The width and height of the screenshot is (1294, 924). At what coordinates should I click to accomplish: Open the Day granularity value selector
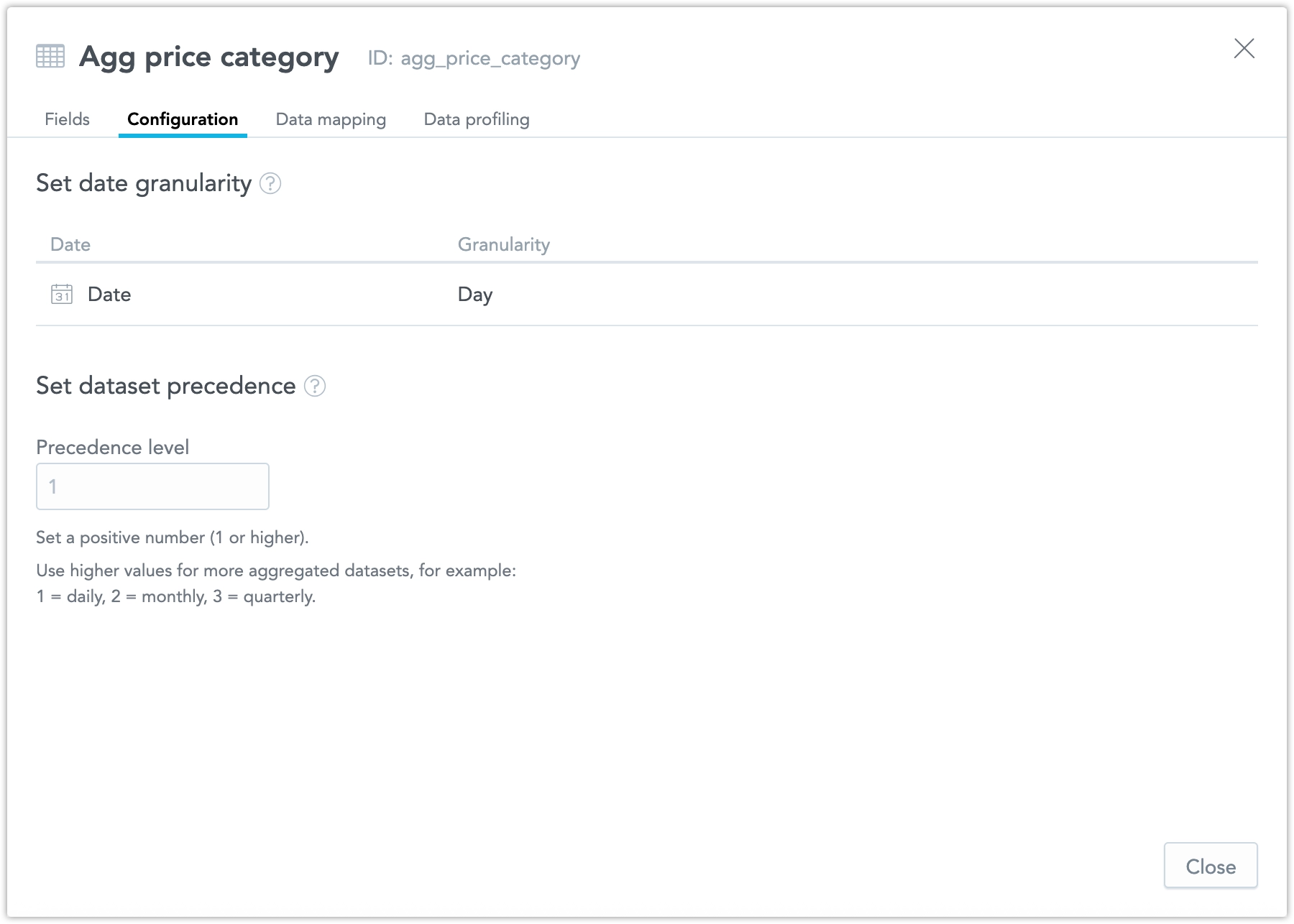(x=475, y=295)
